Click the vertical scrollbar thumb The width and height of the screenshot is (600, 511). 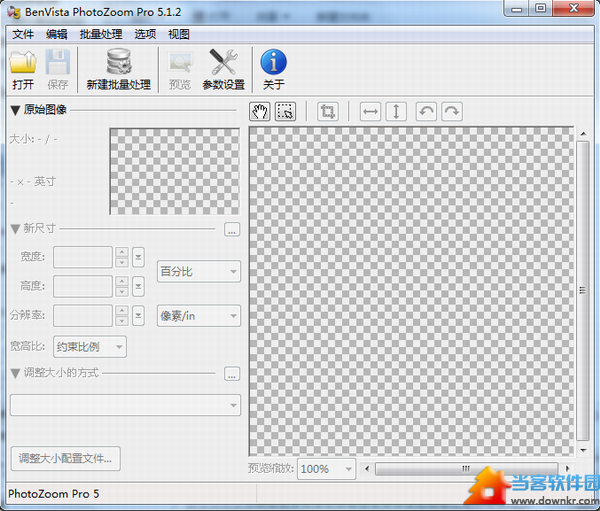pos(583,291)
